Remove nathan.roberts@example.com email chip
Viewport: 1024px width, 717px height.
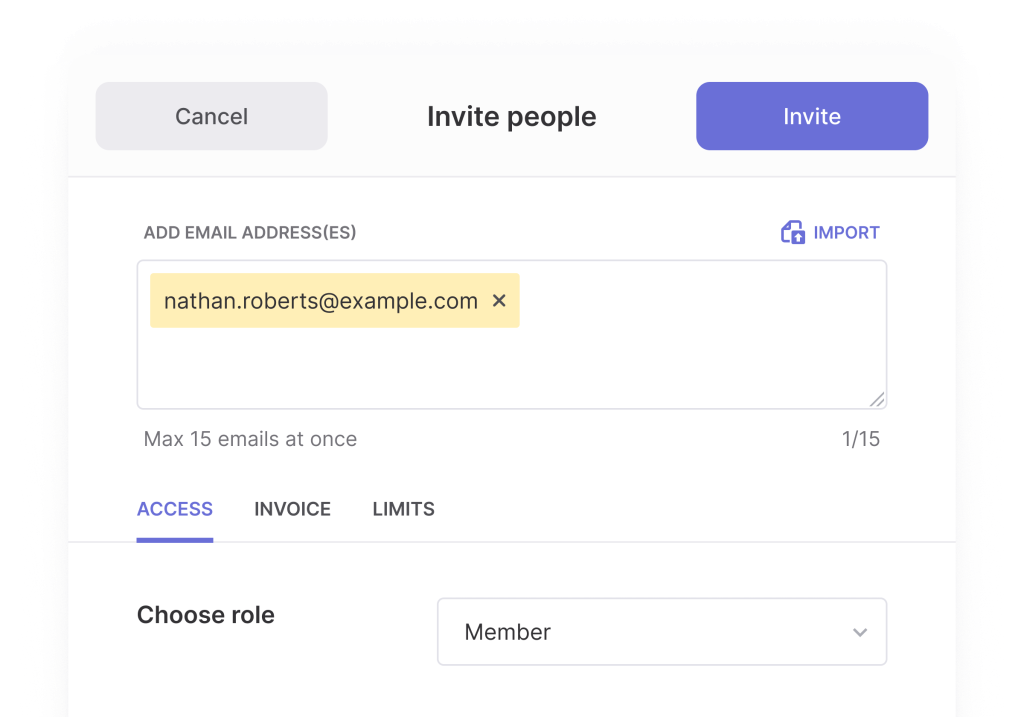point(499,300)
